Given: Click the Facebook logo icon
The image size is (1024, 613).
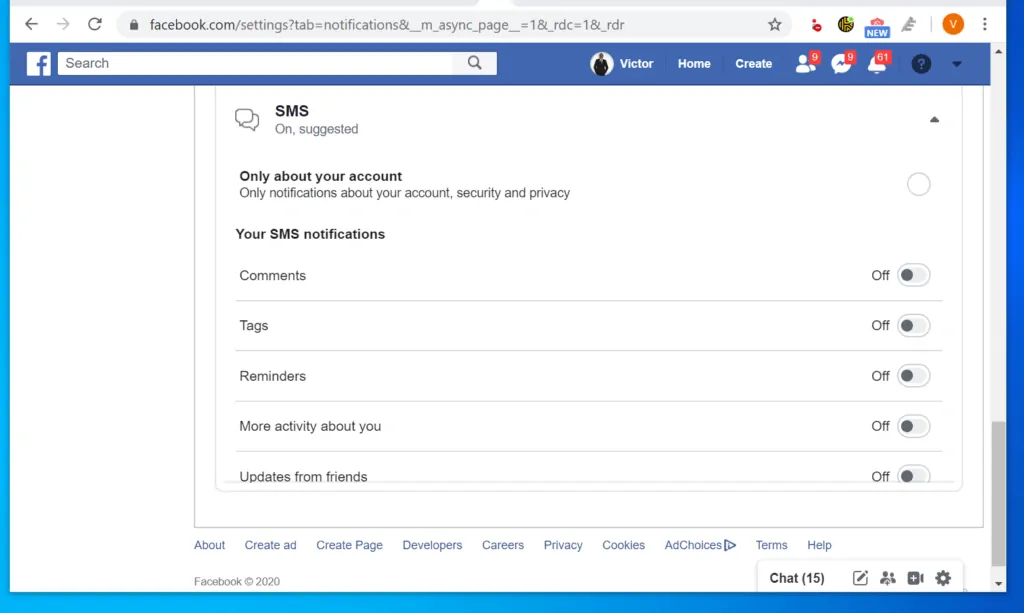Looking at the screenshot, I should (x=39, y=63).
